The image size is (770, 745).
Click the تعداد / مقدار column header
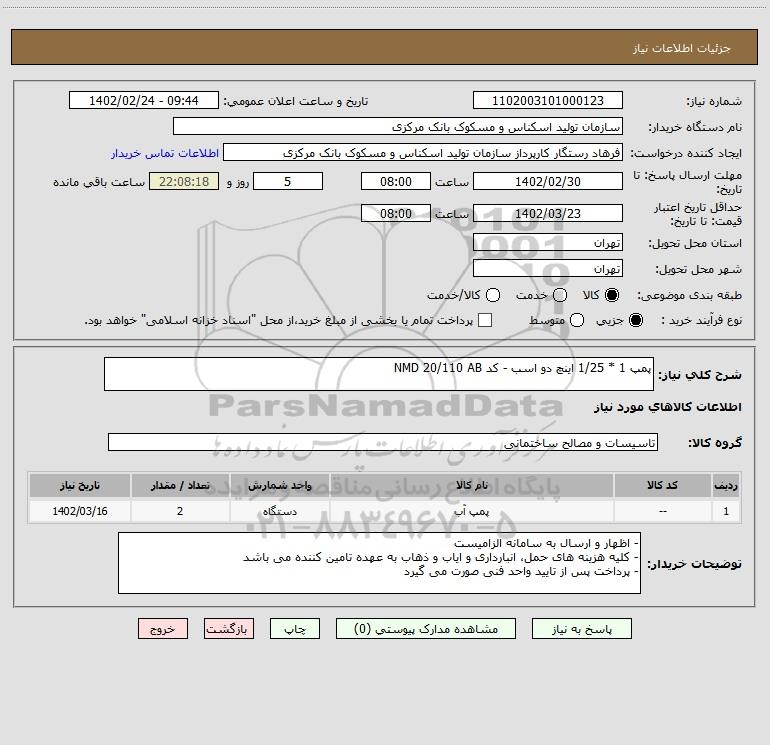coord(180,486)
